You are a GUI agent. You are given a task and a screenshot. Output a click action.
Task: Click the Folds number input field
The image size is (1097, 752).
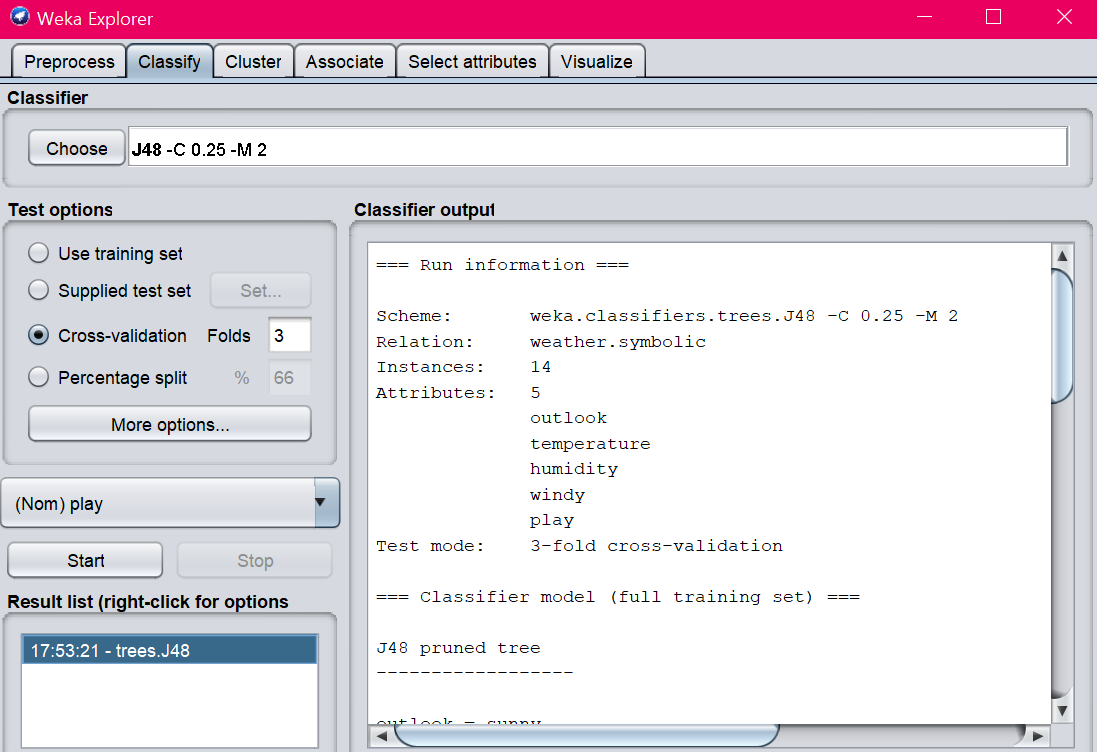click(x=290, y=335)
